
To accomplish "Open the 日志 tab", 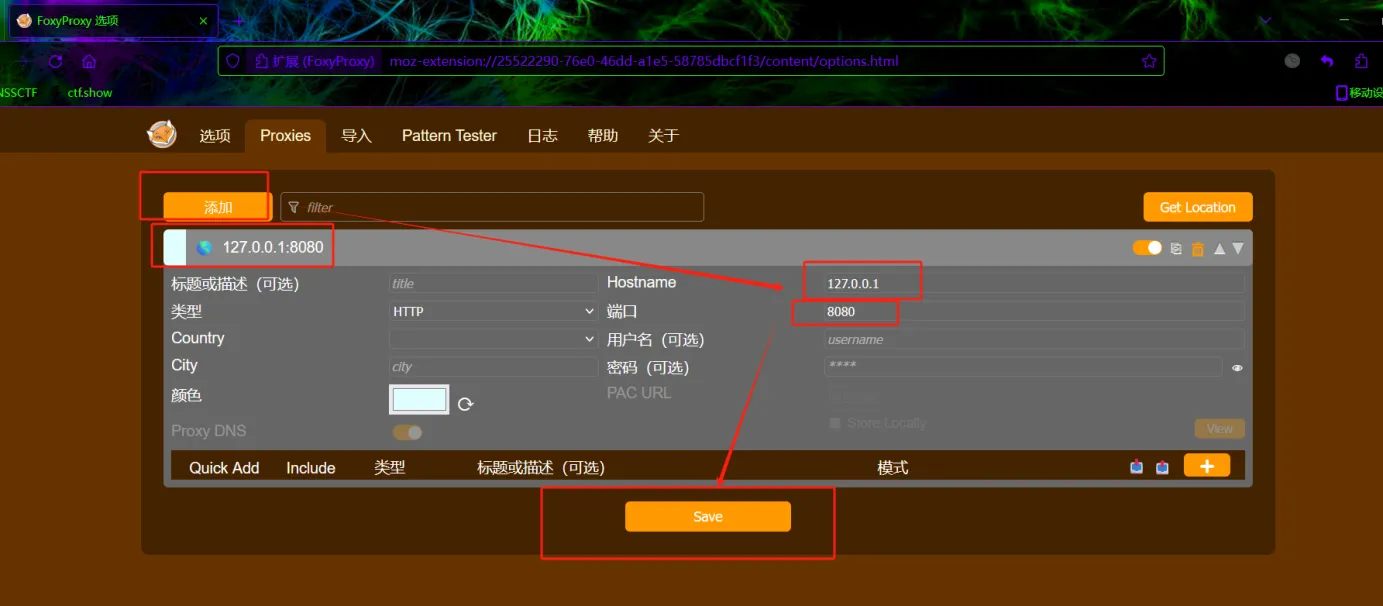I will coord(542,136).
